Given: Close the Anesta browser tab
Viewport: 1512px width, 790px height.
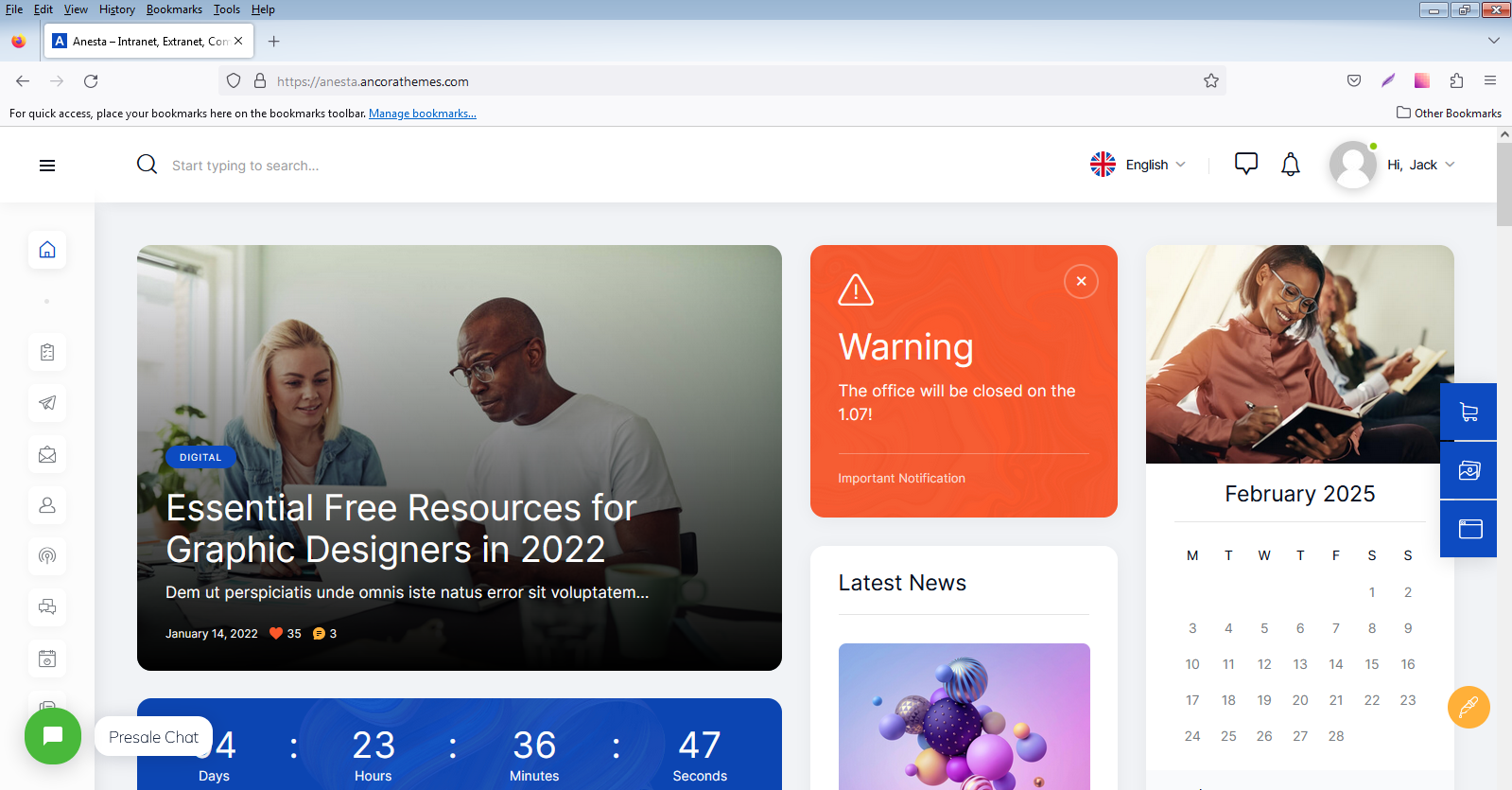Looking at the screenshot, I should (238, 41).
